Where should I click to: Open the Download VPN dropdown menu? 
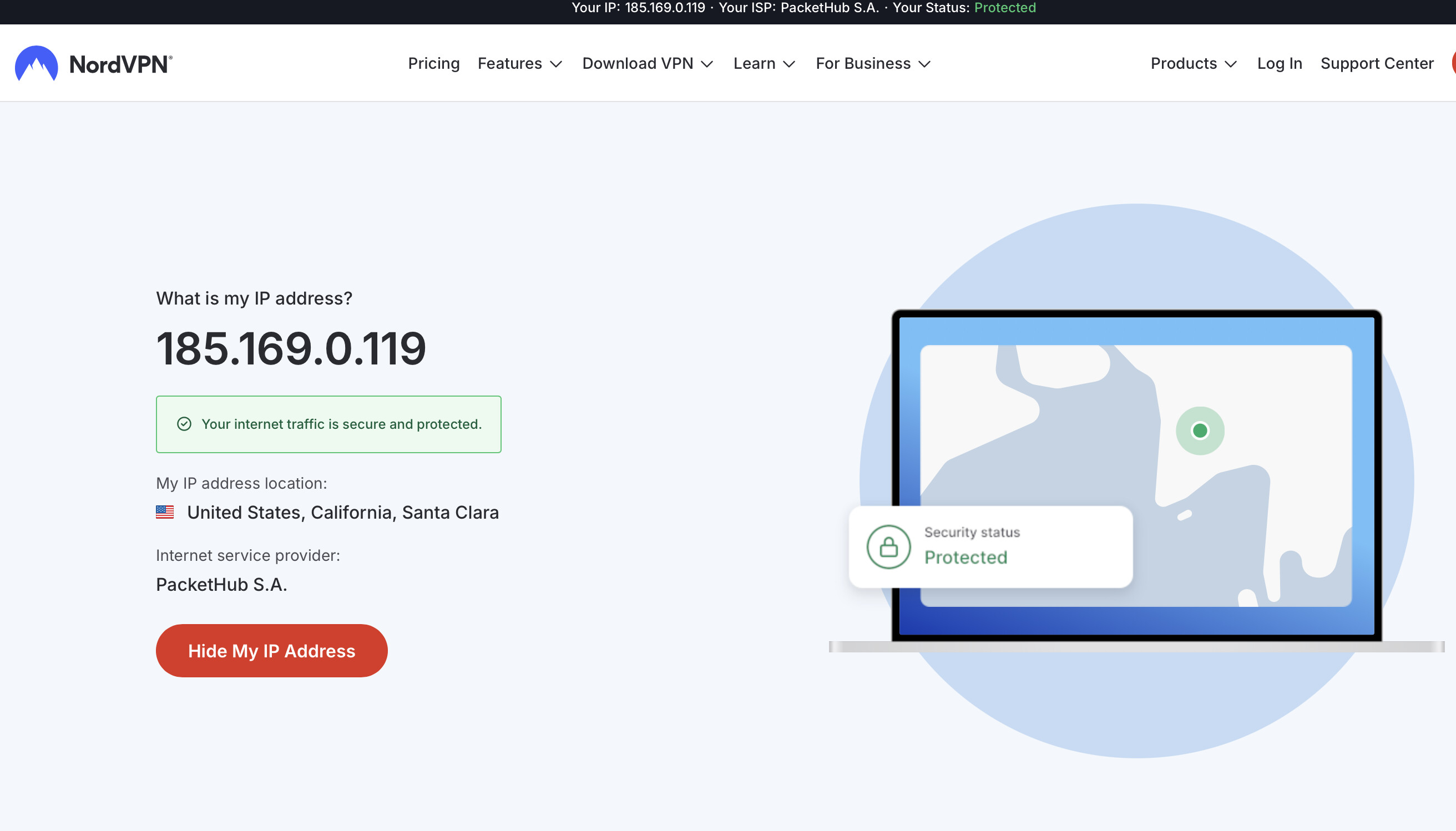click(x=647, y=63)
